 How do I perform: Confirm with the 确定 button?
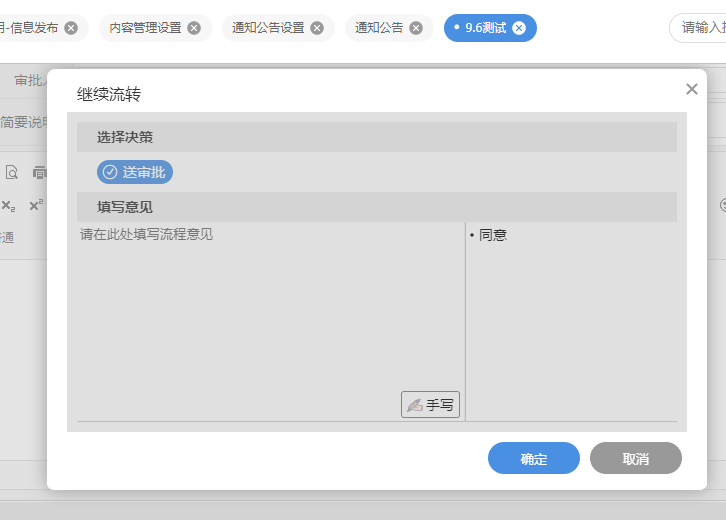coord(533,458)
